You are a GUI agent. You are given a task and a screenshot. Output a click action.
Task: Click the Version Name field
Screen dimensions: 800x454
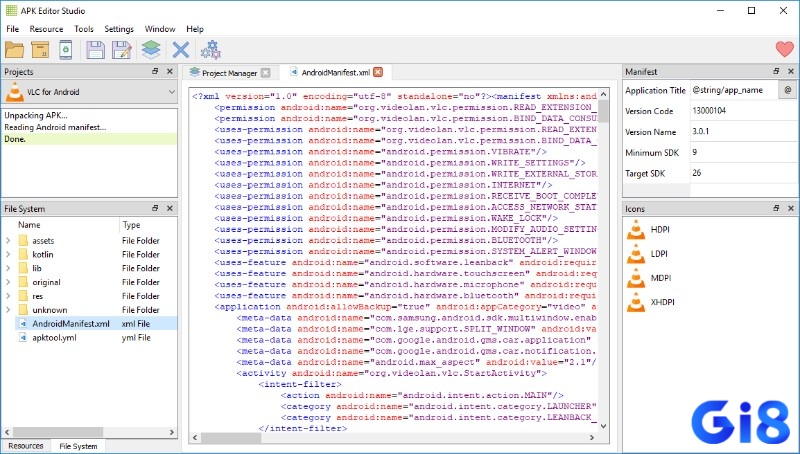coord(744,132)
